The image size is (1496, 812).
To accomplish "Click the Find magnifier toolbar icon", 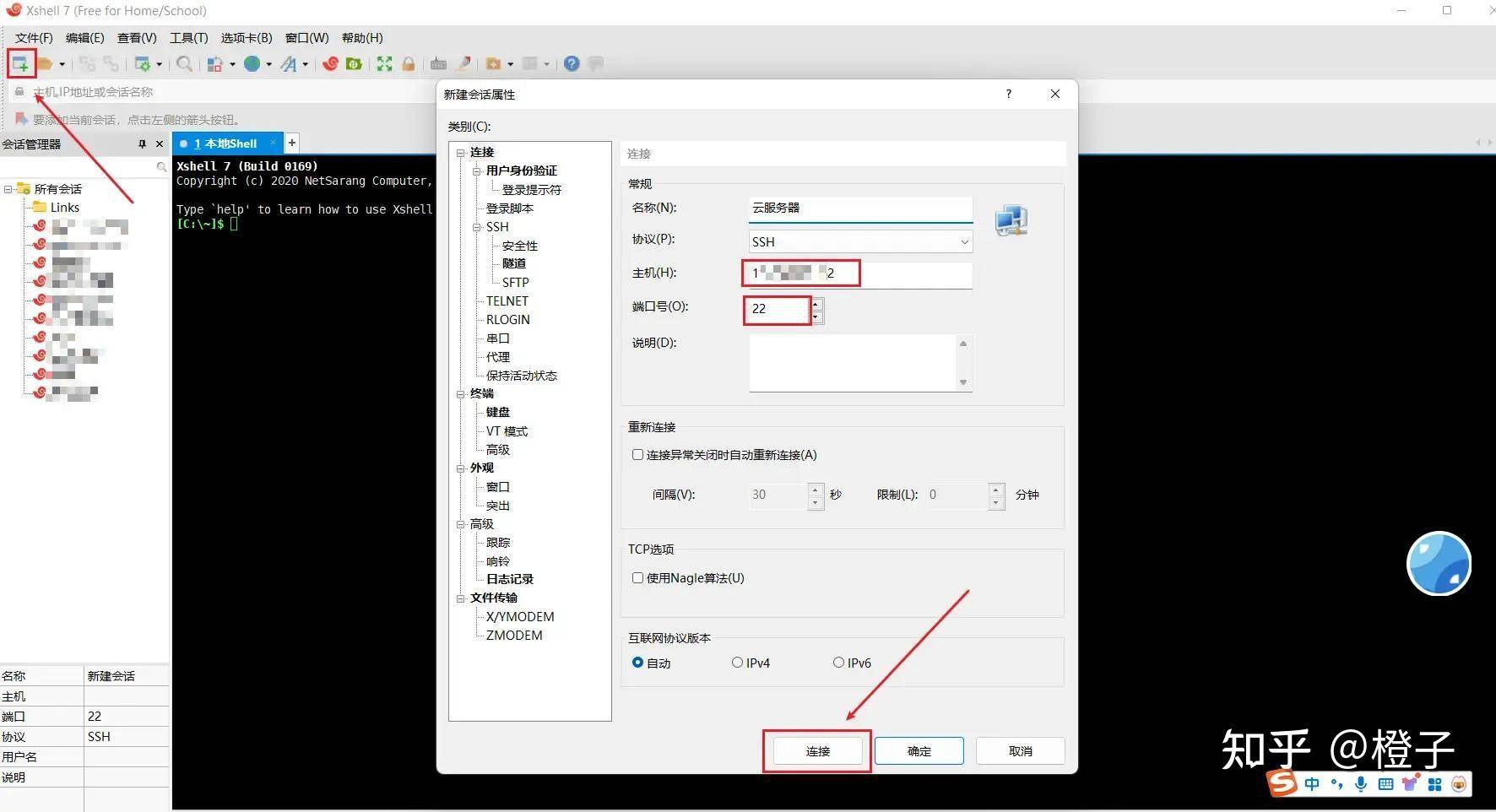I will pyautogui.click(x=184, y=64).
